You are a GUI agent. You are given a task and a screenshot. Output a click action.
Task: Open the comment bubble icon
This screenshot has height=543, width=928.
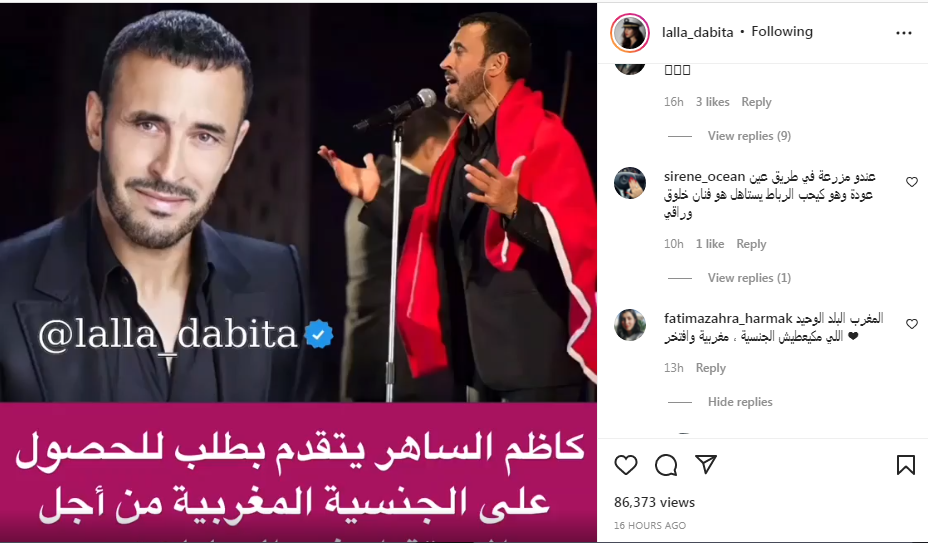(666, 465)
